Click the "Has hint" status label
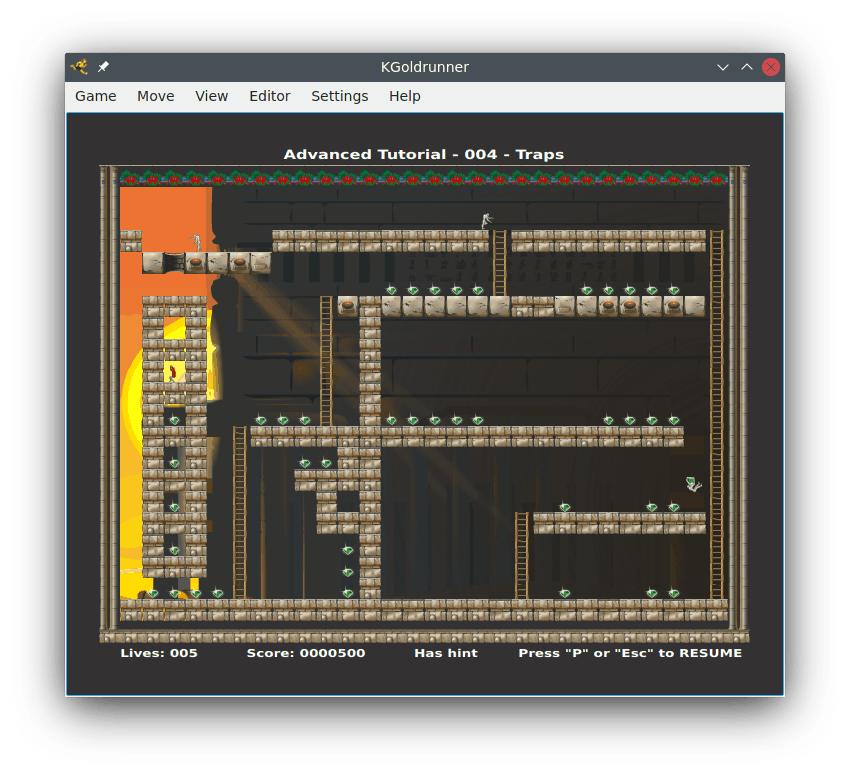Screen dimensions: 850x774 pos(445,652)
